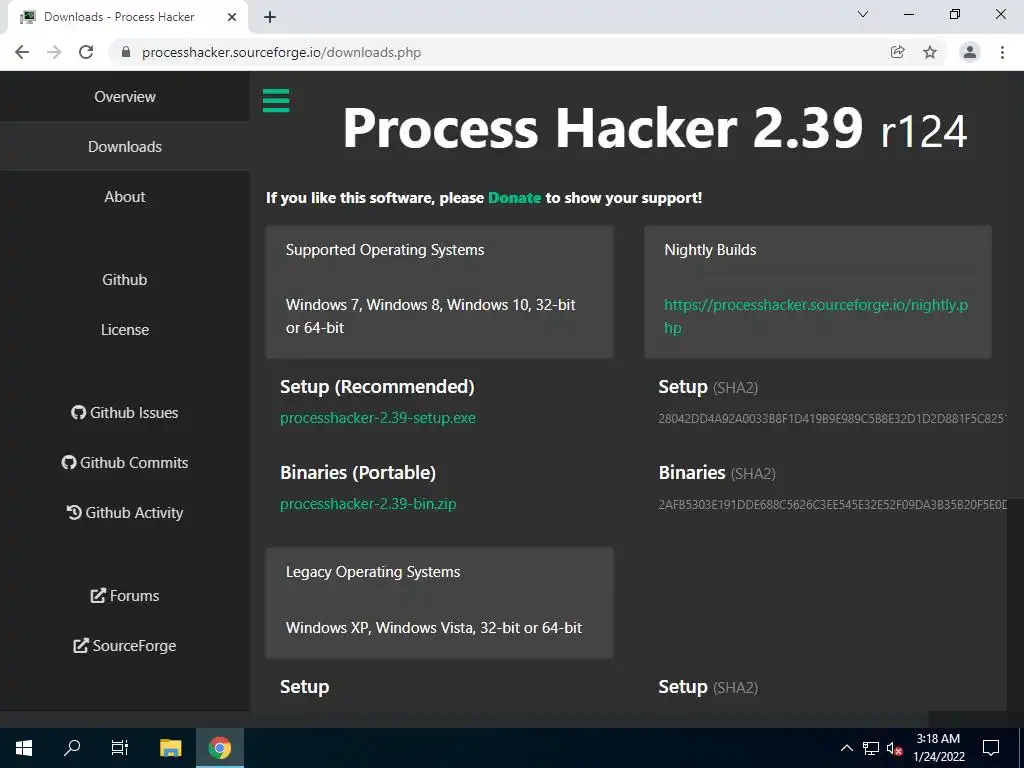This screenshot has width=1024, height=768.
Task: Click the green Donate link
Action: [515, 198]
